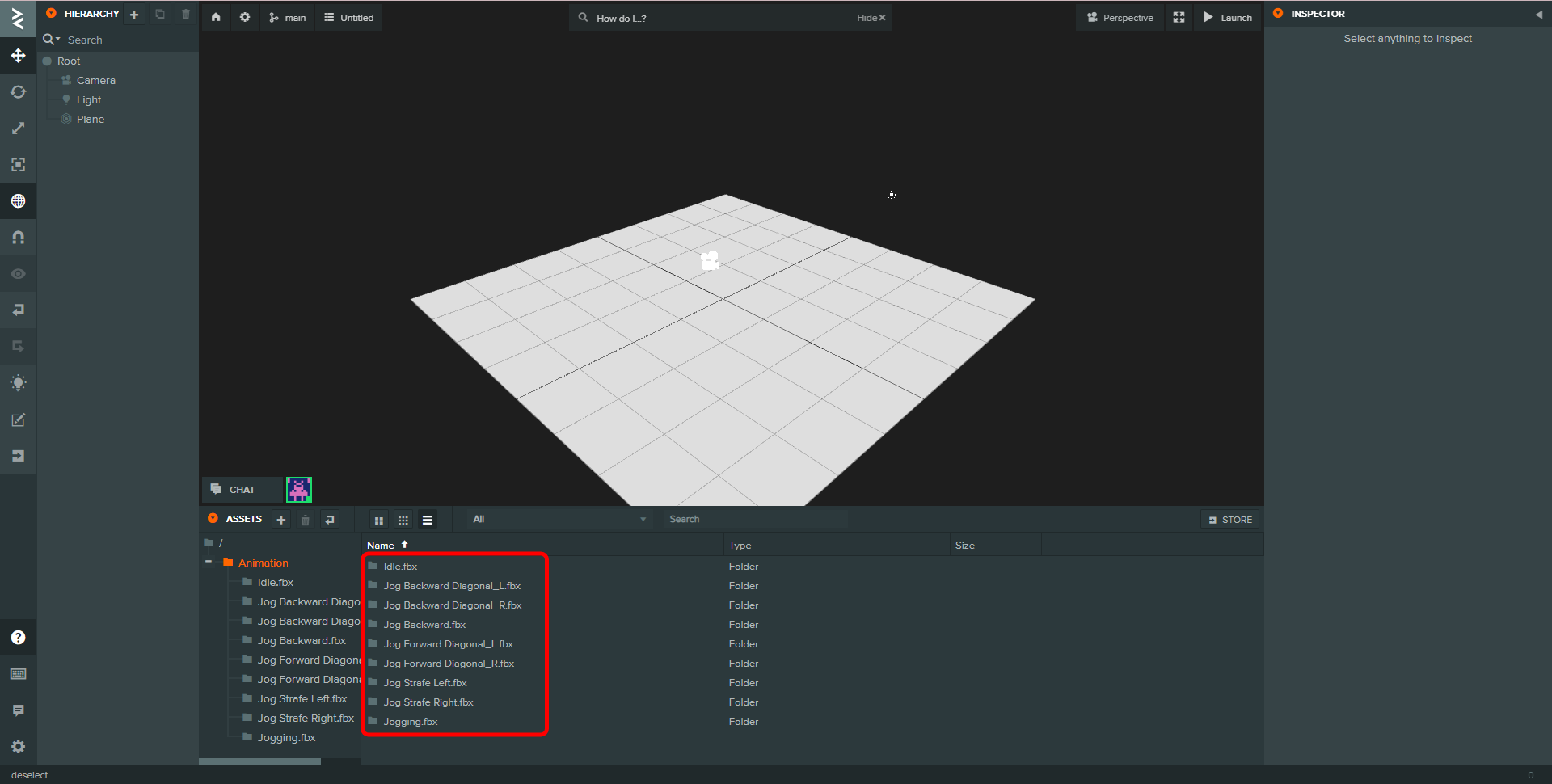Open the lightmap bake lightbulb tool
This screenshot has width=1552, height=784.
(18, 383)
